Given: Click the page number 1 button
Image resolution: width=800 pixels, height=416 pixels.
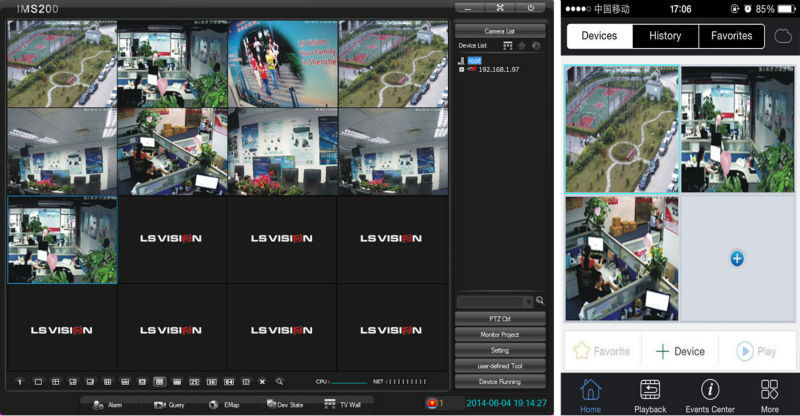Looking at the screenshot, I should point(20,381).
